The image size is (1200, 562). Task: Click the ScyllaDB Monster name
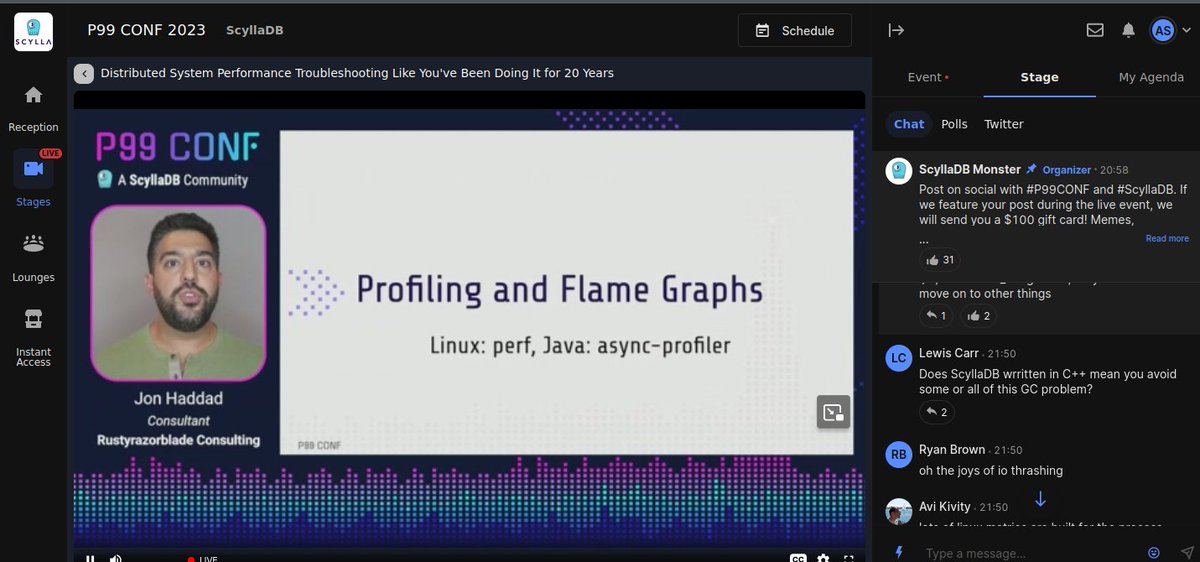click(970, 169)
